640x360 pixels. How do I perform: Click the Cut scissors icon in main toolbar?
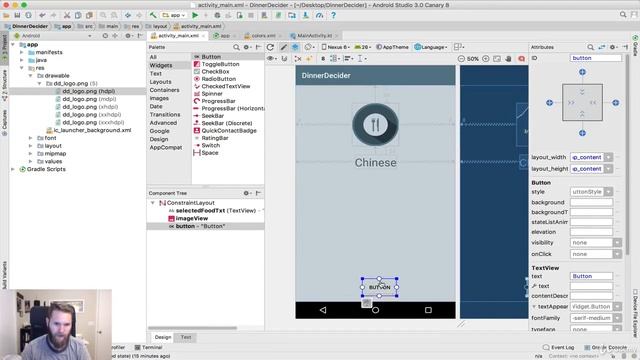point(67,15)
